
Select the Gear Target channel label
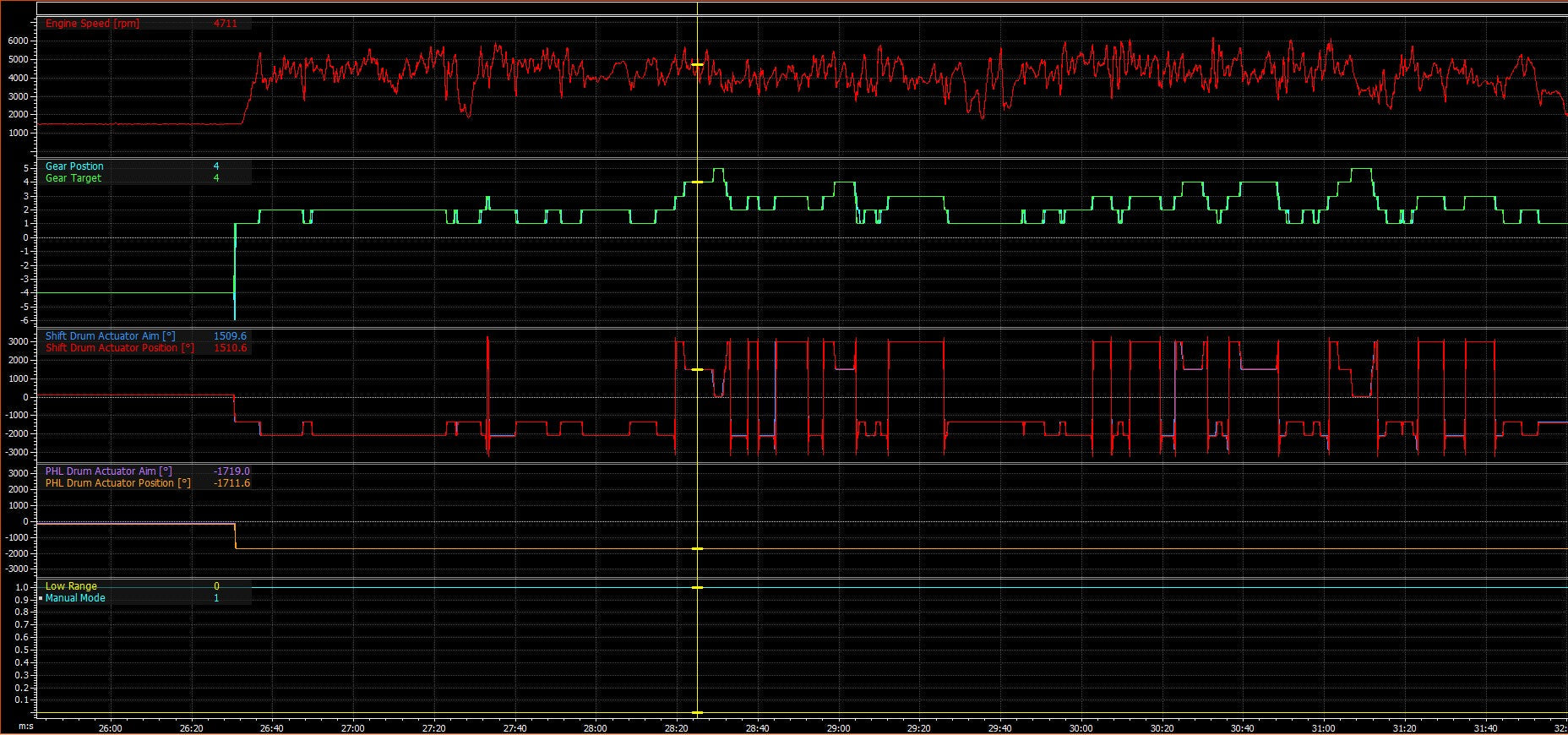[x=73, y=178]
